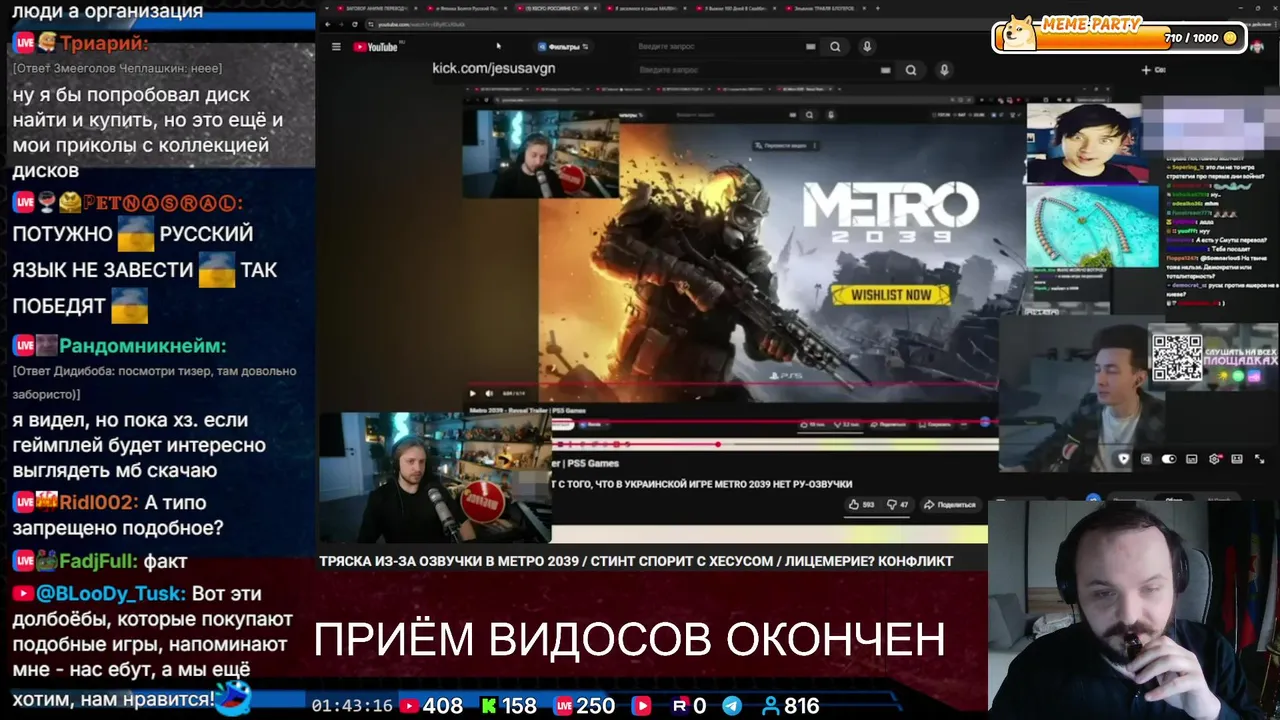Click the QR code overlay
The height and width of the screenshot is (720, 1280).
point(1177,358)
